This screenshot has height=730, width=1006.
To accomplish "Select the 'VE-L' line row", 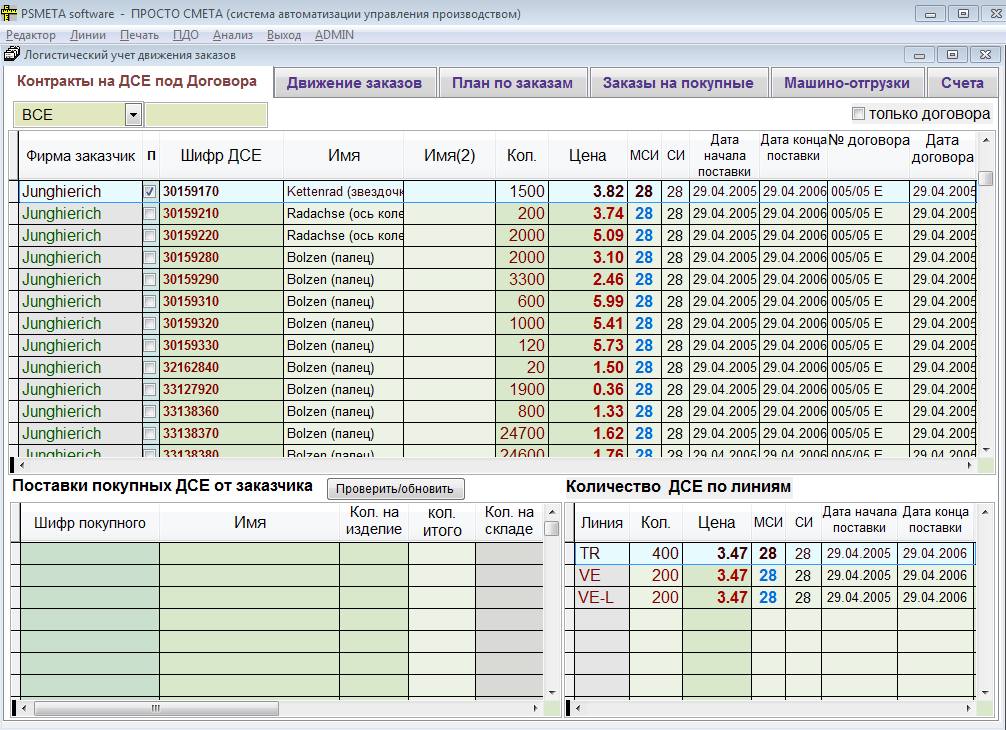I will click(x=598, y=597).
